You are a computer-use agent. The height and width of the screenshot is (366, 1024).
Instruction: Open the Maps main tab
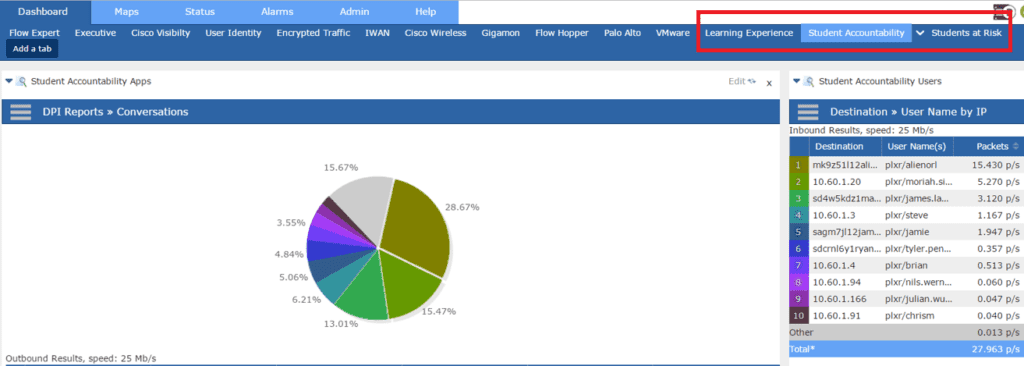tap(126, 12)
